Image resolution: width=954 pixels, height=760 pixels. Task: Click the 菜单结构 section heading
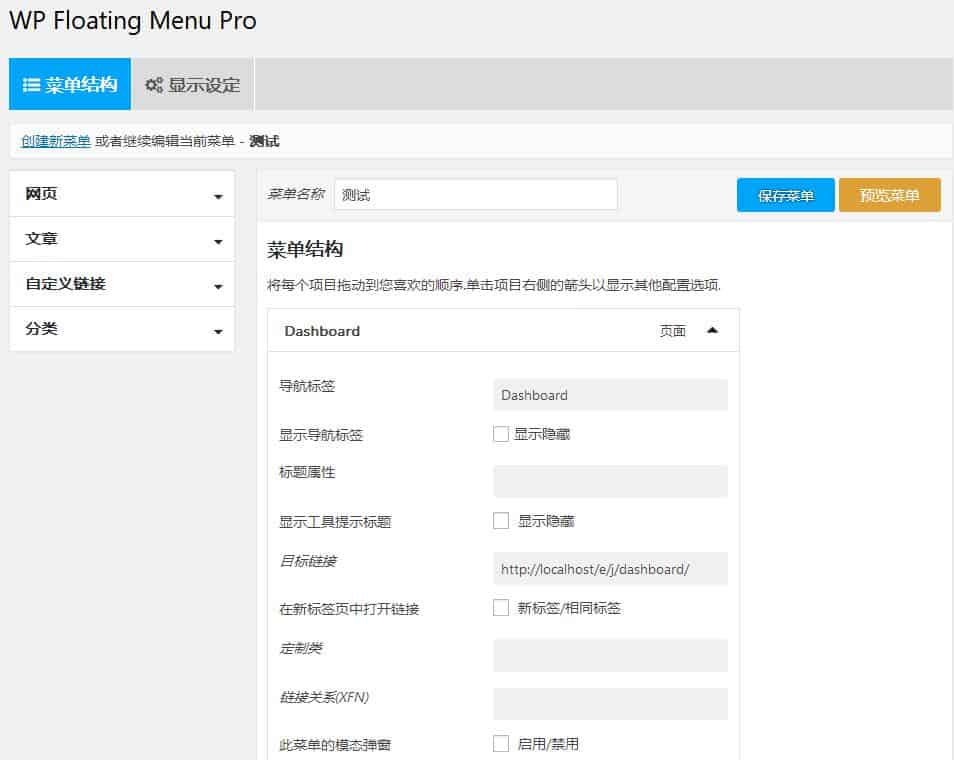click(x=305, y=249)
